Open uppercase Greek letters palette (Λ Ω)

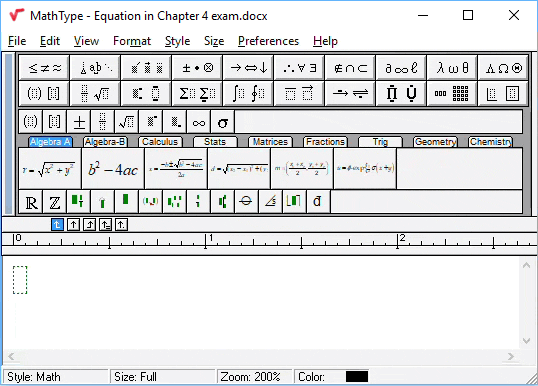click(x=503, y=68)
